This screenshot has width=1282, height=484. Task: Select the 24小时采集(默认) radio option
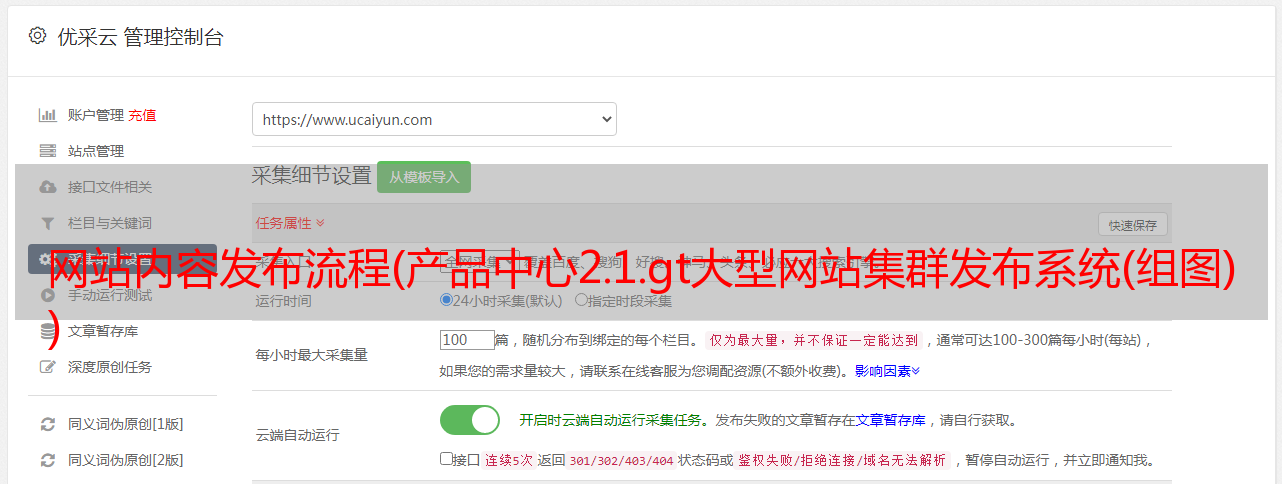point(447,300)
